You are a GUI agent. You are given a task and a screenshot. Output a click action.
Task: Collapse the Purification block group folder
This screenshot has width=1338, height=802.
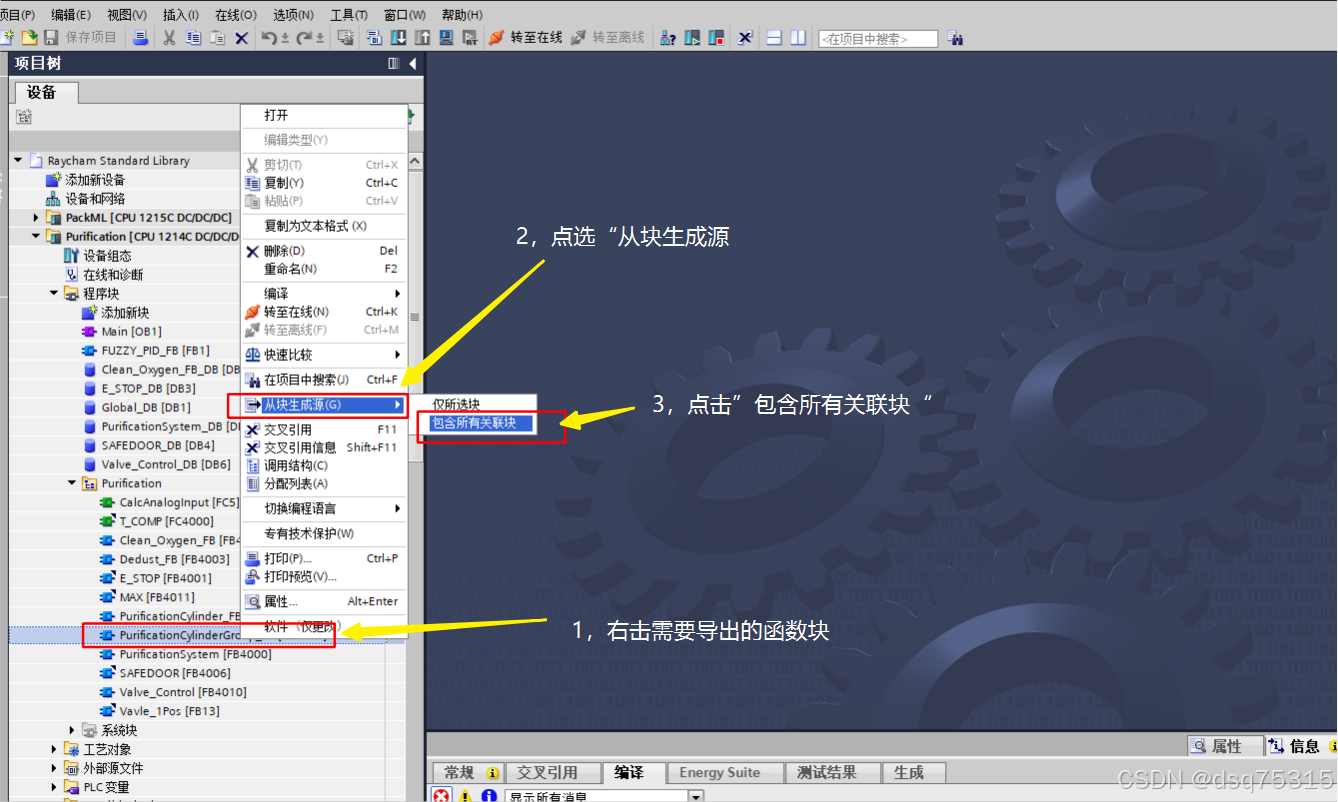coord(72,483)
